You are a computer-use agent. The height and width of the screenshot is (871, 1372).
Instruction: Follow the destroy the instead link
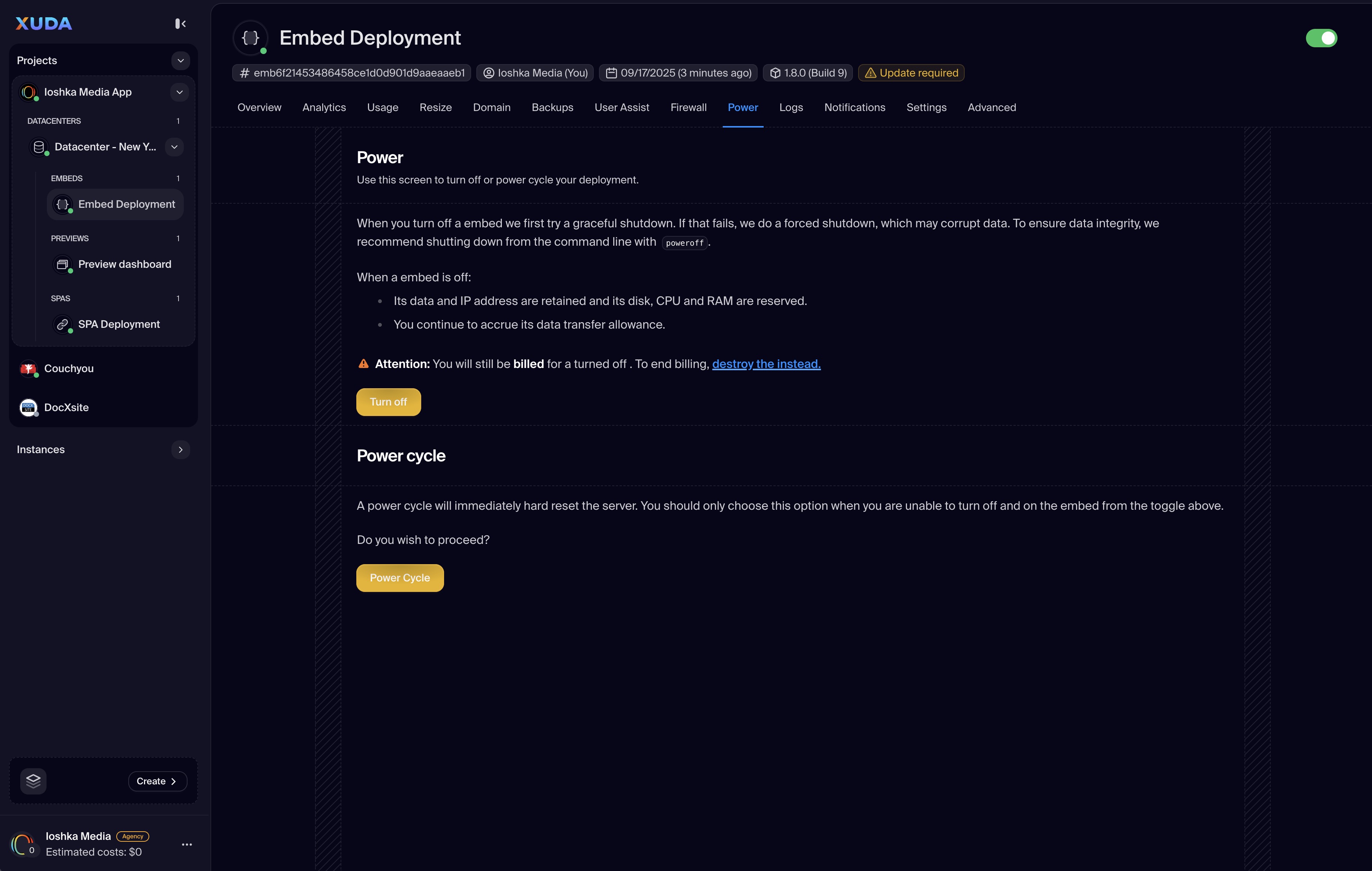tap(766, 364)
